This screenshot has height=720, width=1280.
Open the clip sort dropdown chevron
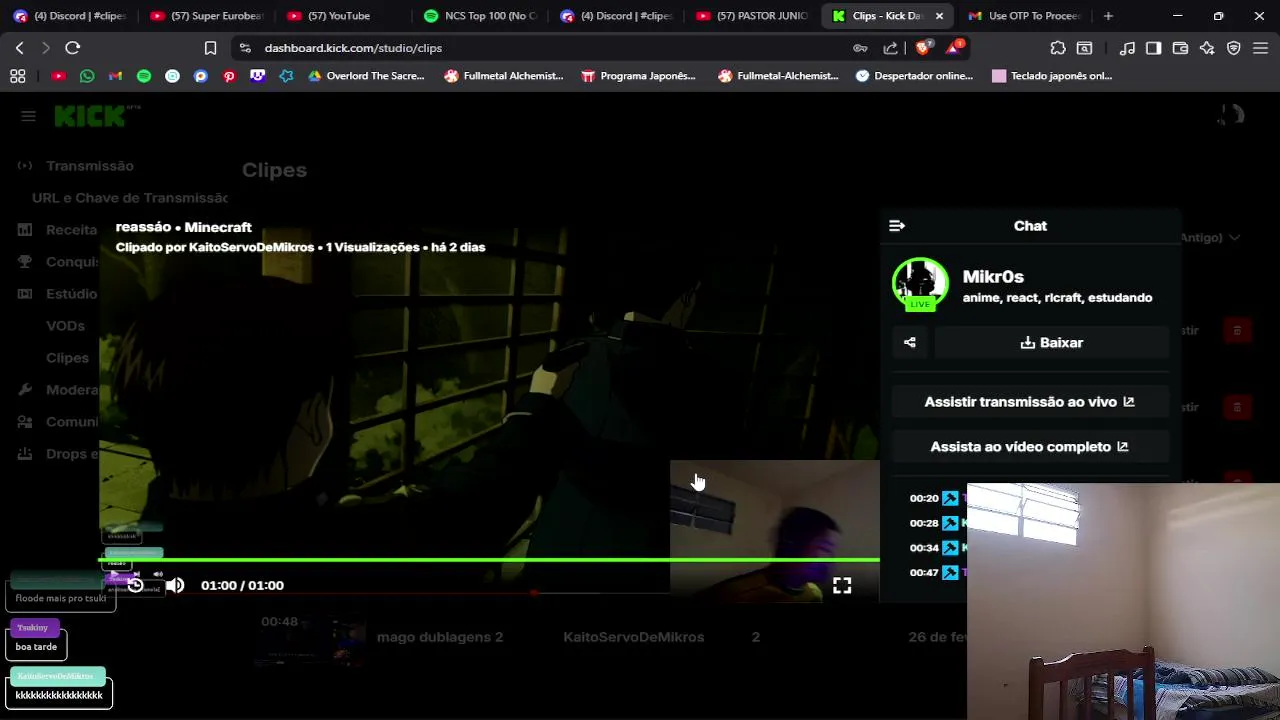(1234, 238)
